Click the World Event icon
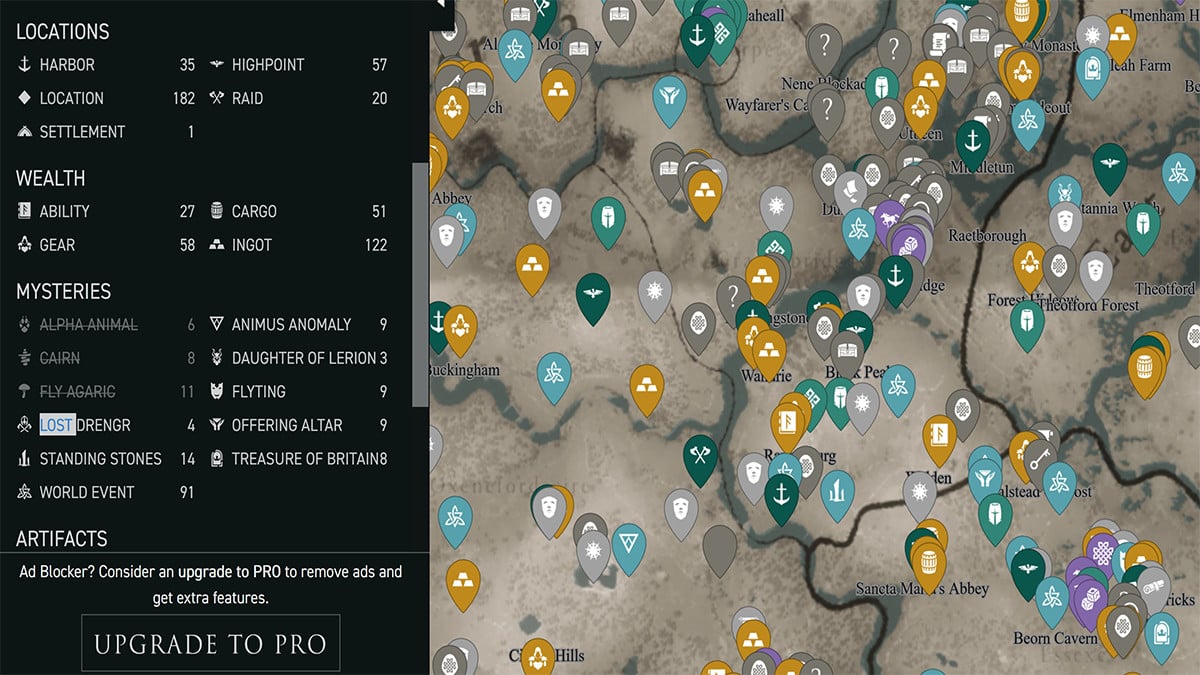The width and height of the screenshot is (1200, 675). (x=25, y=492)
